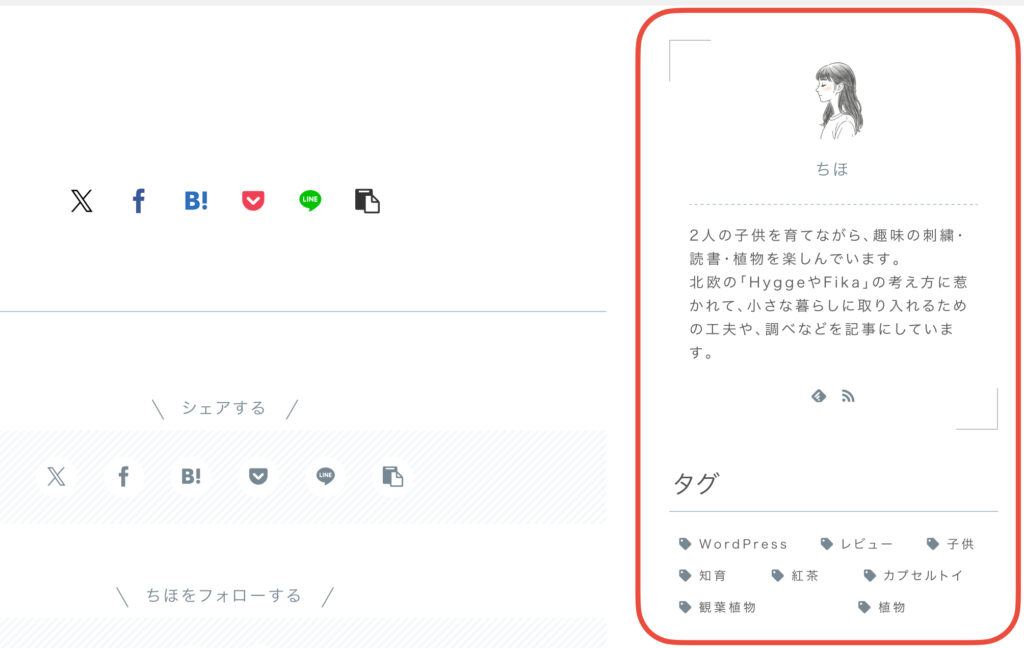Open the 子供 tag link
Viewport: 1024px width, 648px height.
pos(950,544)
